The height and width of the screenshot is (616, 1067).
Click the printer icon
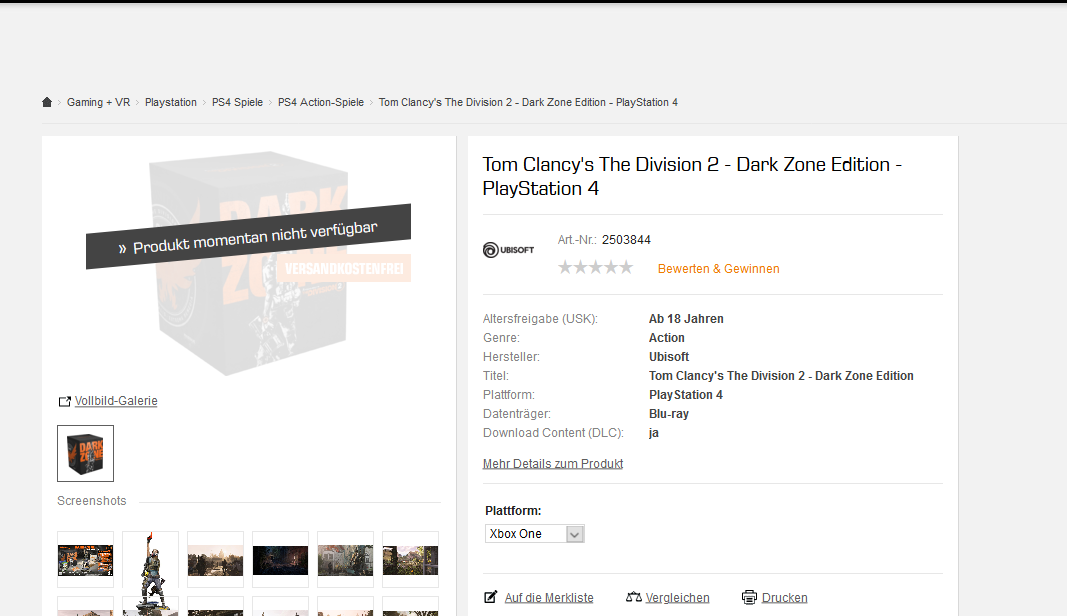[x=749, y=597]
